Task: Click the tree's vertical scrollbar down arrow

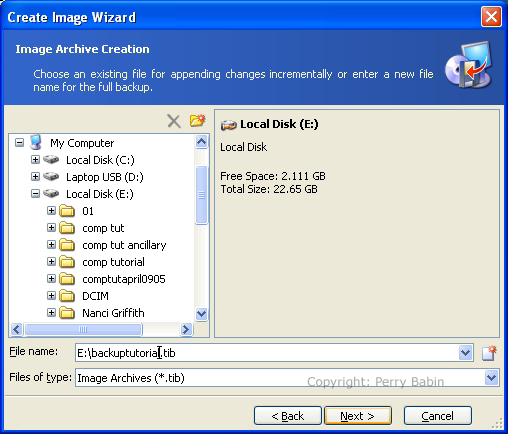Action: point(201,314)
